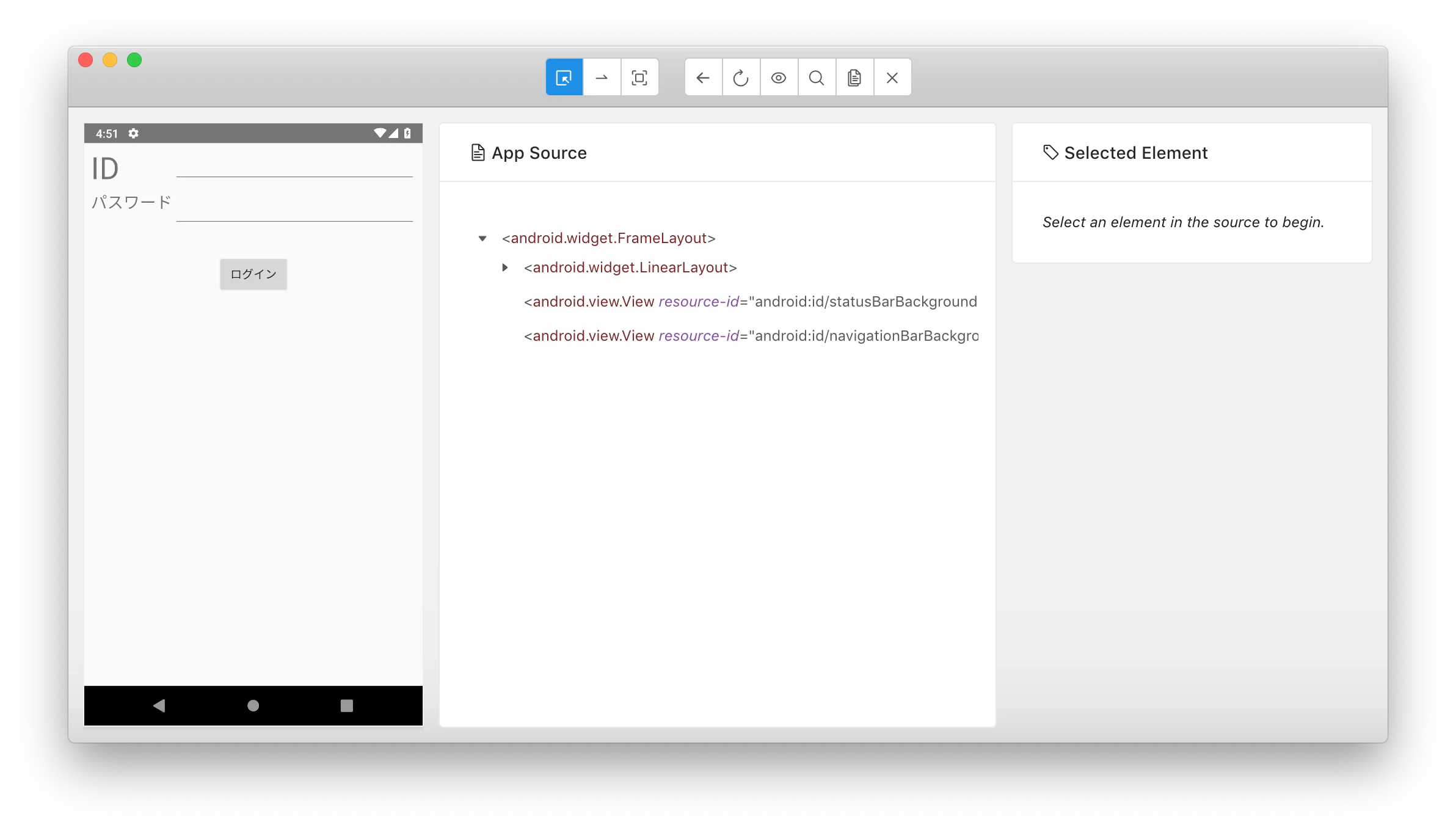Screen dimensions: 1456x833
Task: Minimize window with yellow button
Action: click(110, 60)
